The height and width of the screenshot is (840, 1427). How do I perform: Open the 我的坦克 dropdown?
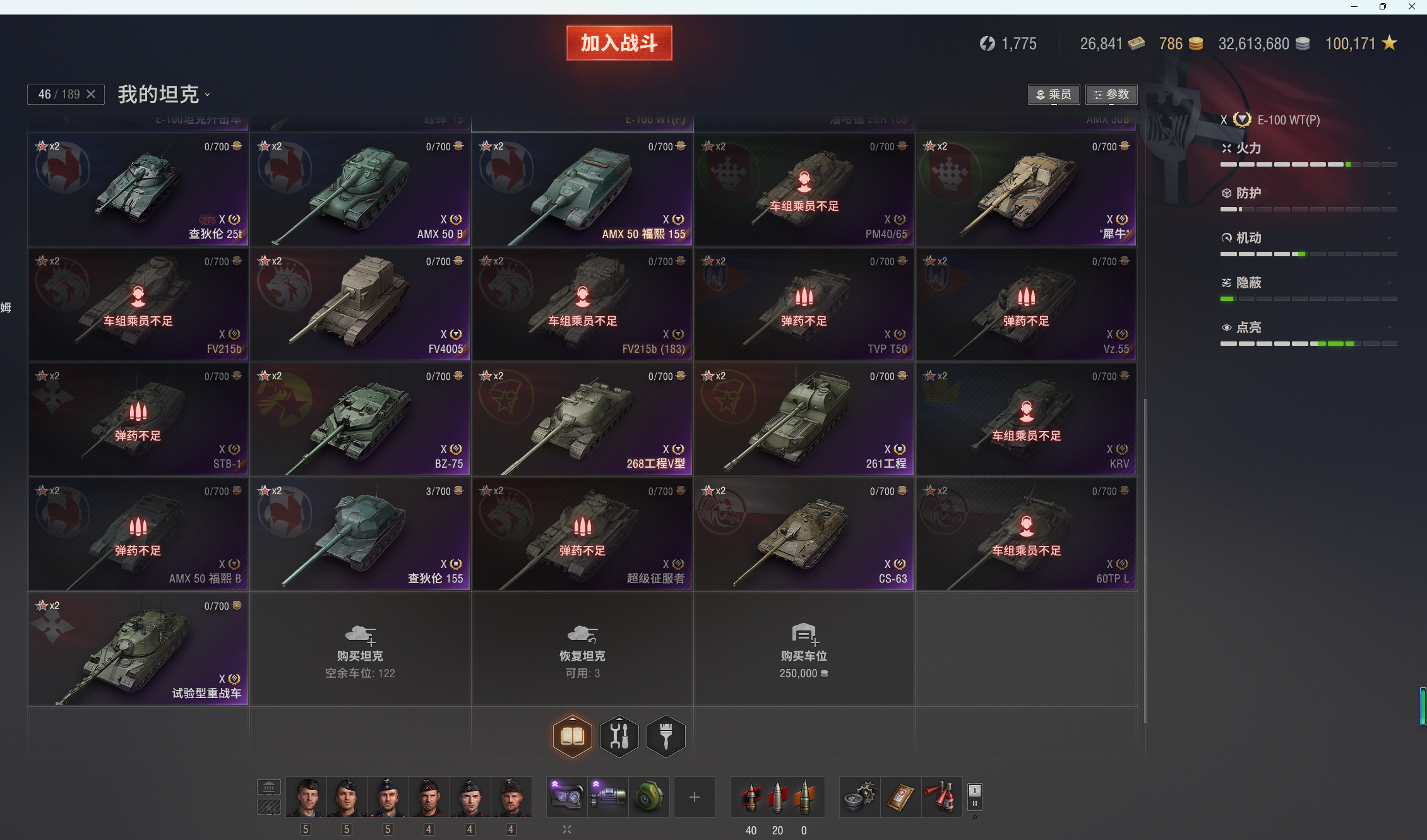click(x=164, y=95)
